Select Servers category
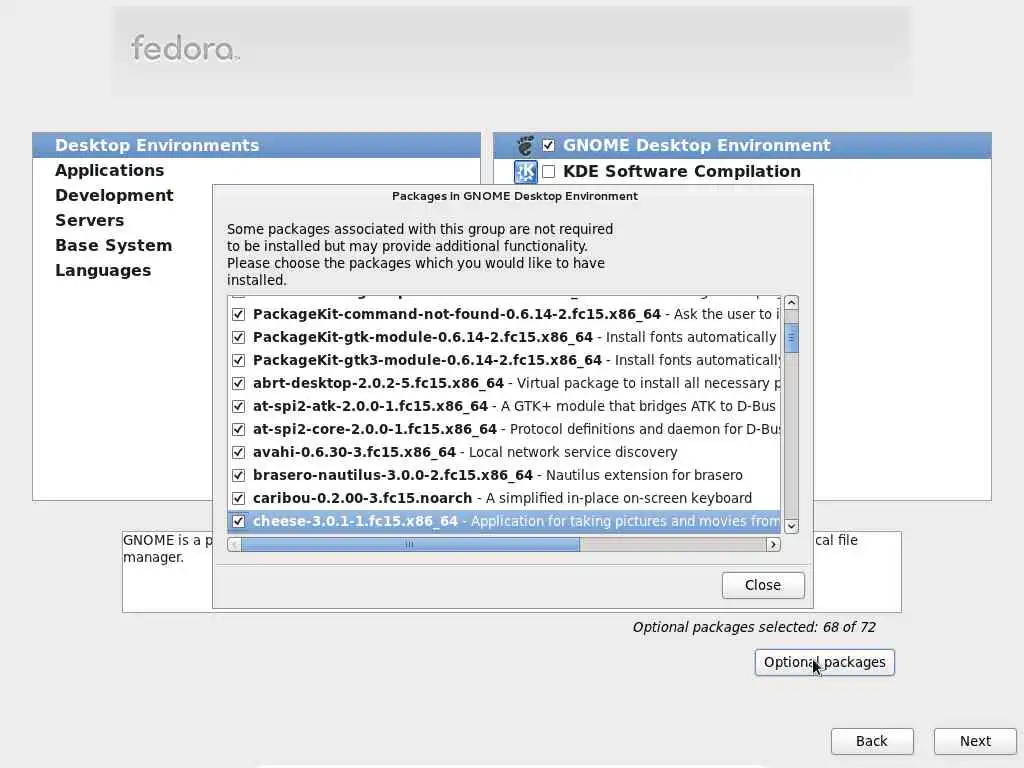This screenshot has height=768, width=1024. point(89,220)
